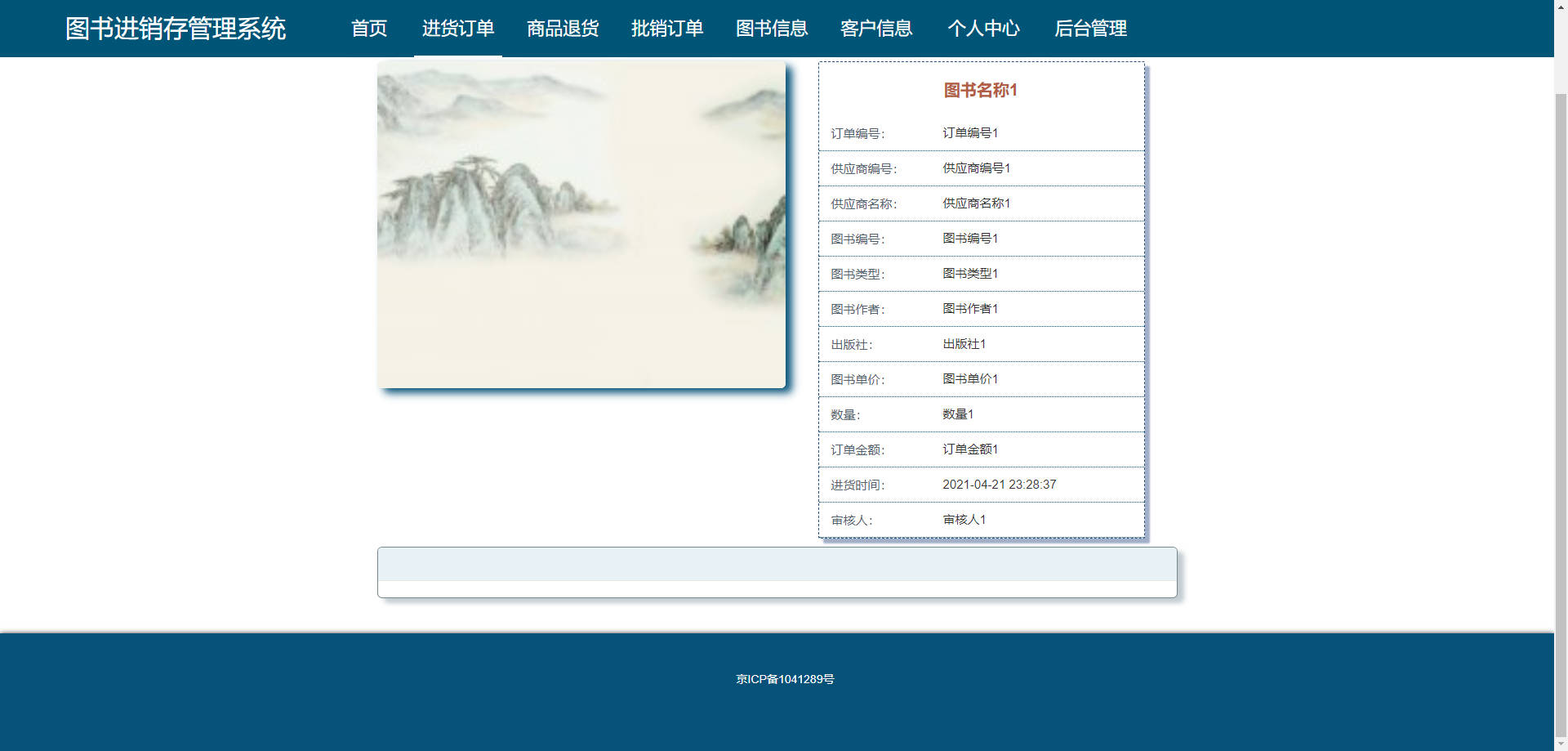Click the scrollbar up arrow

click(1561, 7)
